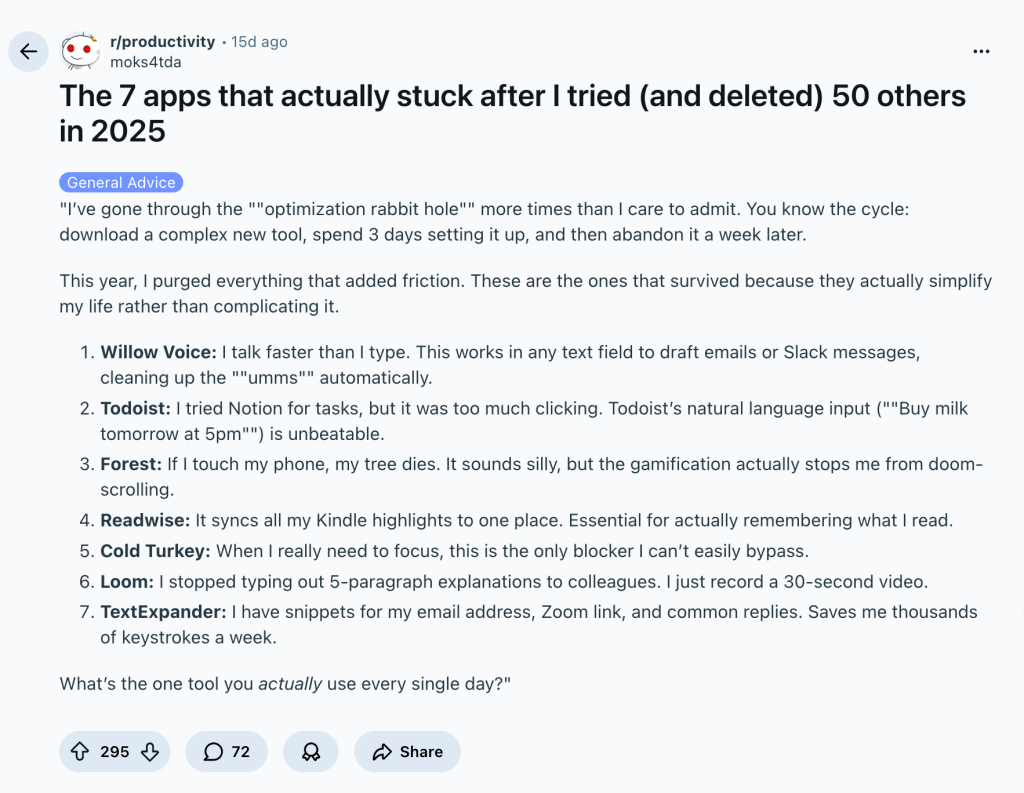The width and height of the screenshot is (1024, 793).
Task: Expand options from the overflow menu
Action: click(981, 51)
